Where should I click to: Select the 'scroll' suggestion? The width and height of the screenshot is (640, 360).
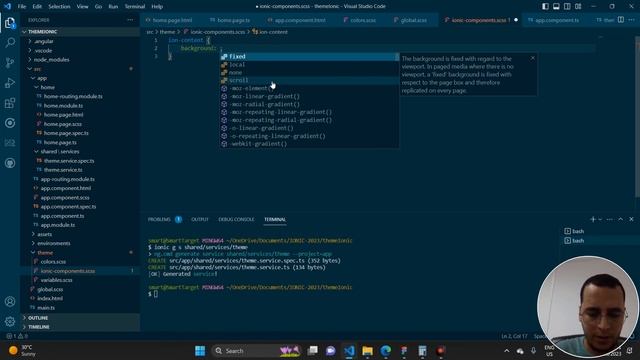click(x=309, y=80)
